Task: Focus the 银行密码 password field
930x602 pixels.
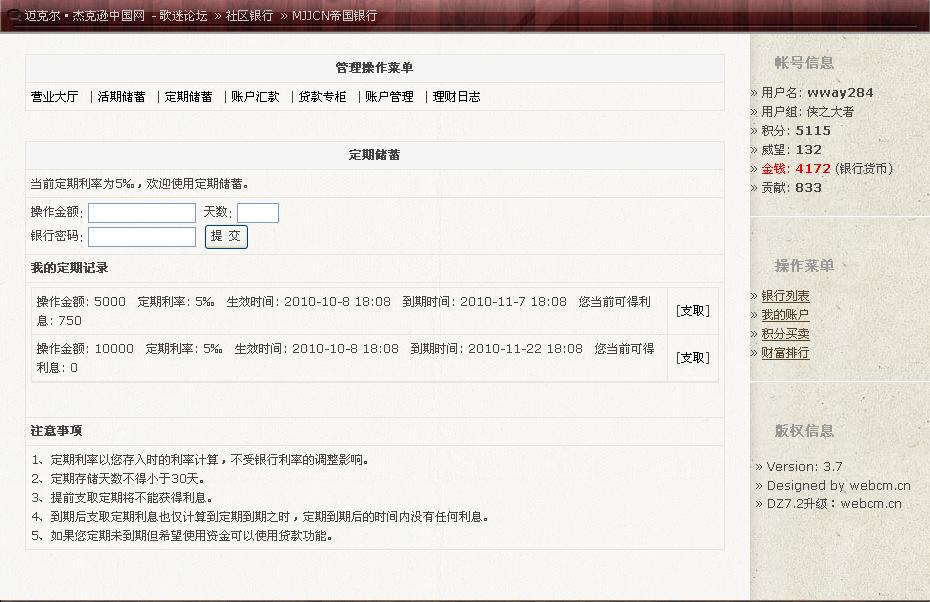Action: click(142, 237)
